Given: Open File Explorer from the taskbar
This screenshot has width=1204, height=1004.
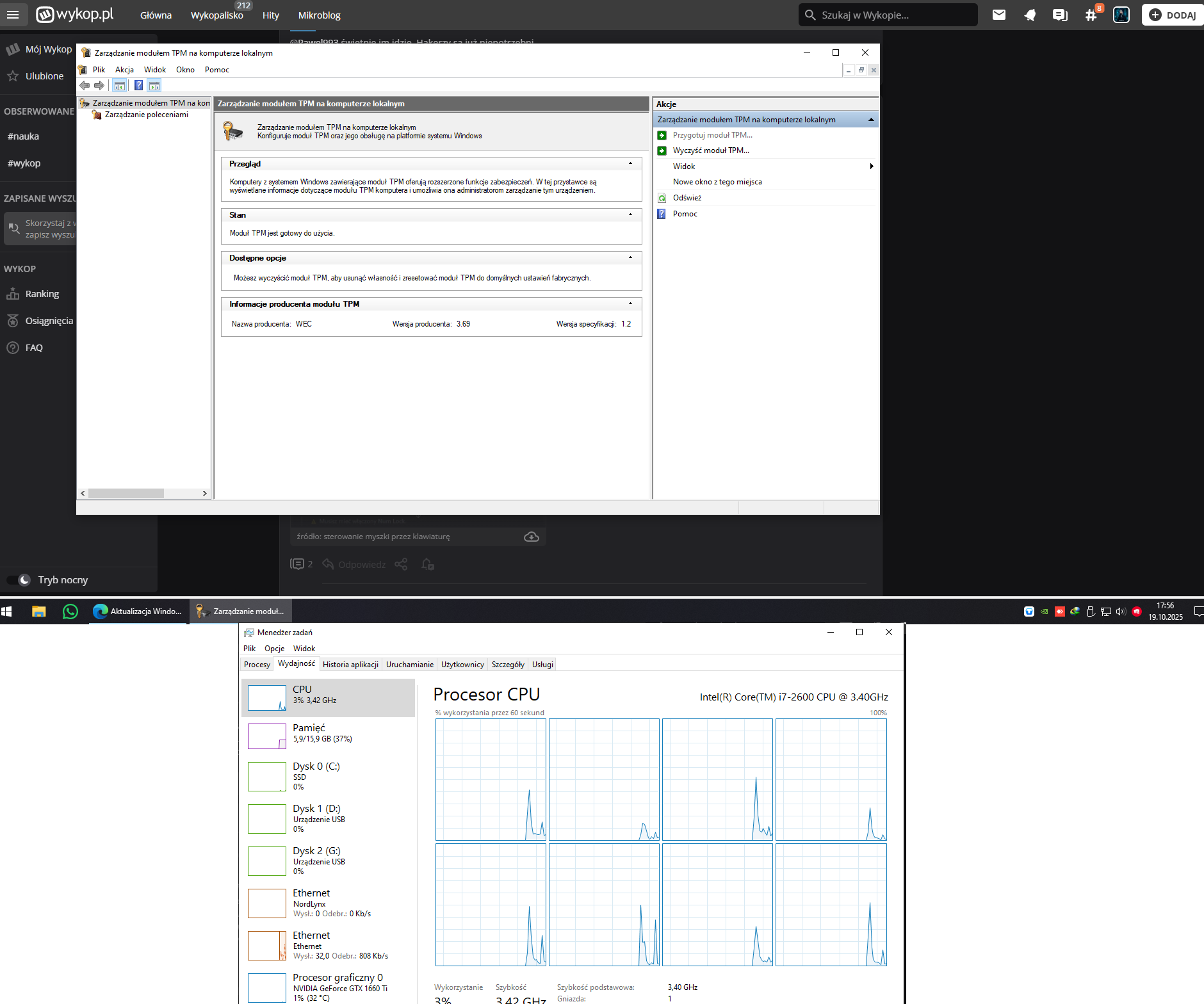Looking at the screenshot, I should 39,611.
